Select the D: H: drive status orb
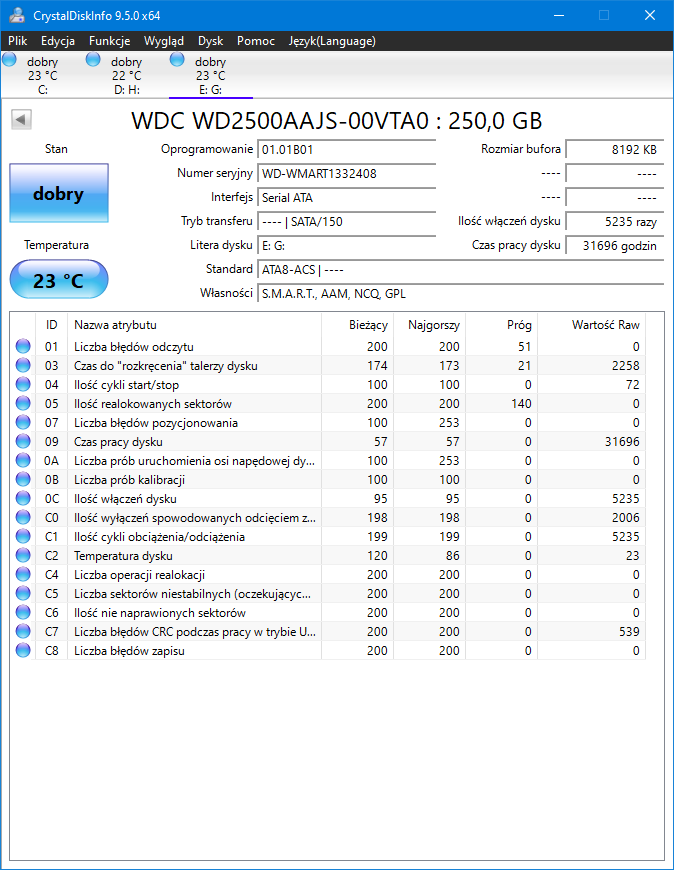Viewport: 674px width, 870px height. [93, 59]
